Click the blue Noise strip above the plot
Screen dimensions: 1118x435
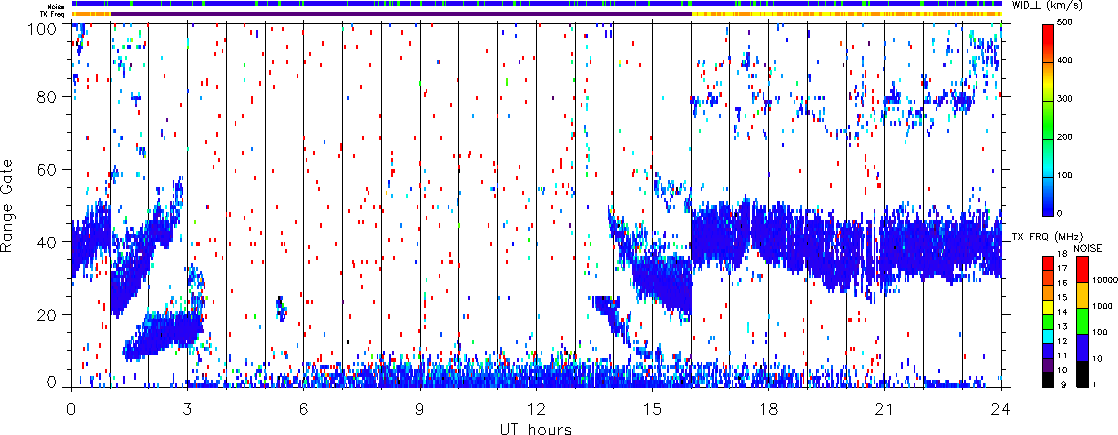(537, 4)
